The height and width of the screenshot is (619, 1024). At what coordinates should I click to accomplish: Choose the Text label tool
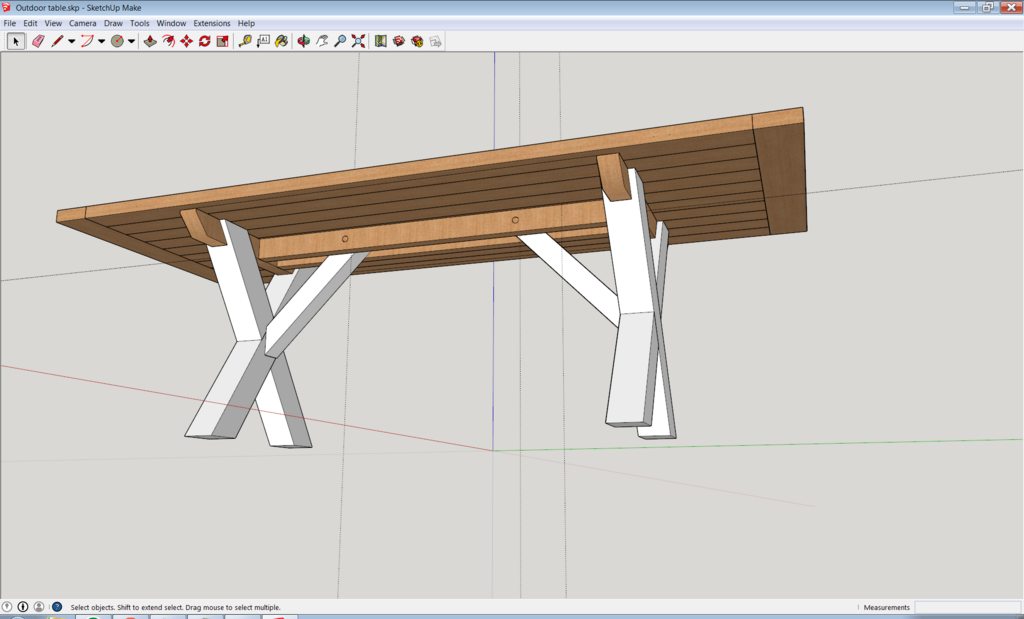coord(263,41)
